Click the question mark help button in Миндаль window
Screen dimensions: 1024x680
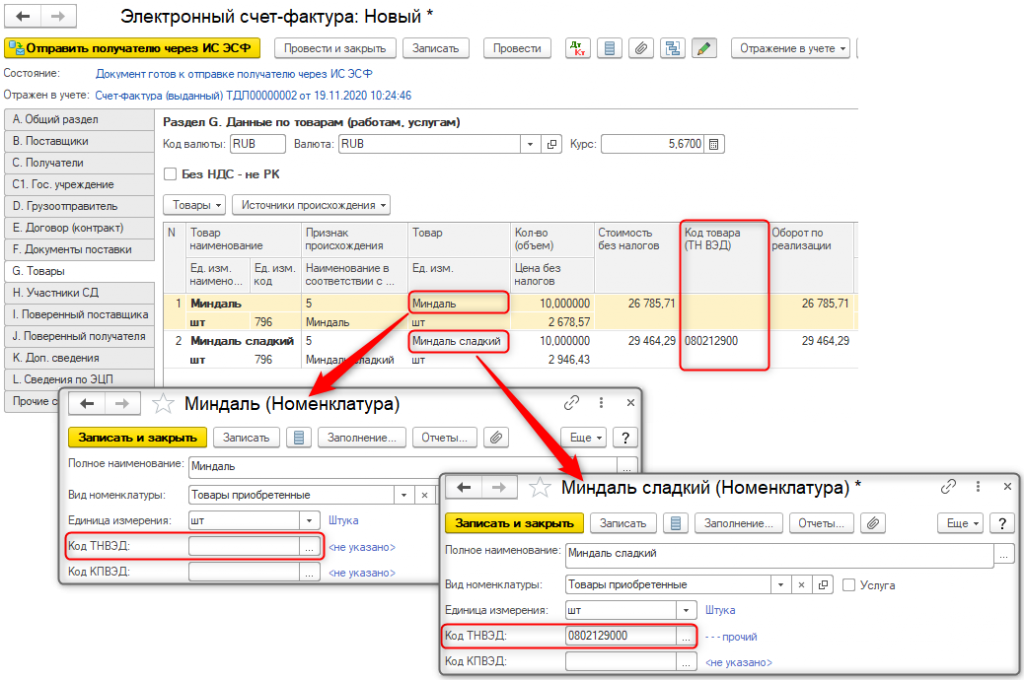point(624,437)
